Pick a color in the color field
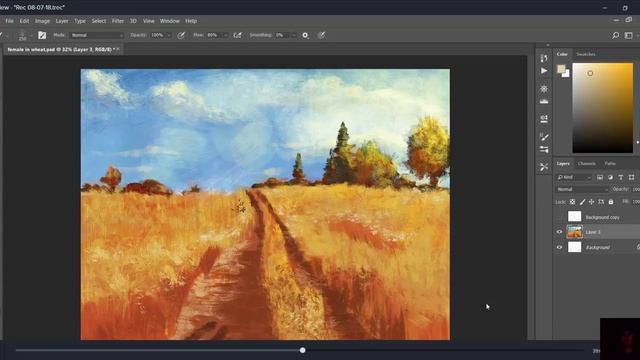640x360 pixels. (x=602, y=108)
